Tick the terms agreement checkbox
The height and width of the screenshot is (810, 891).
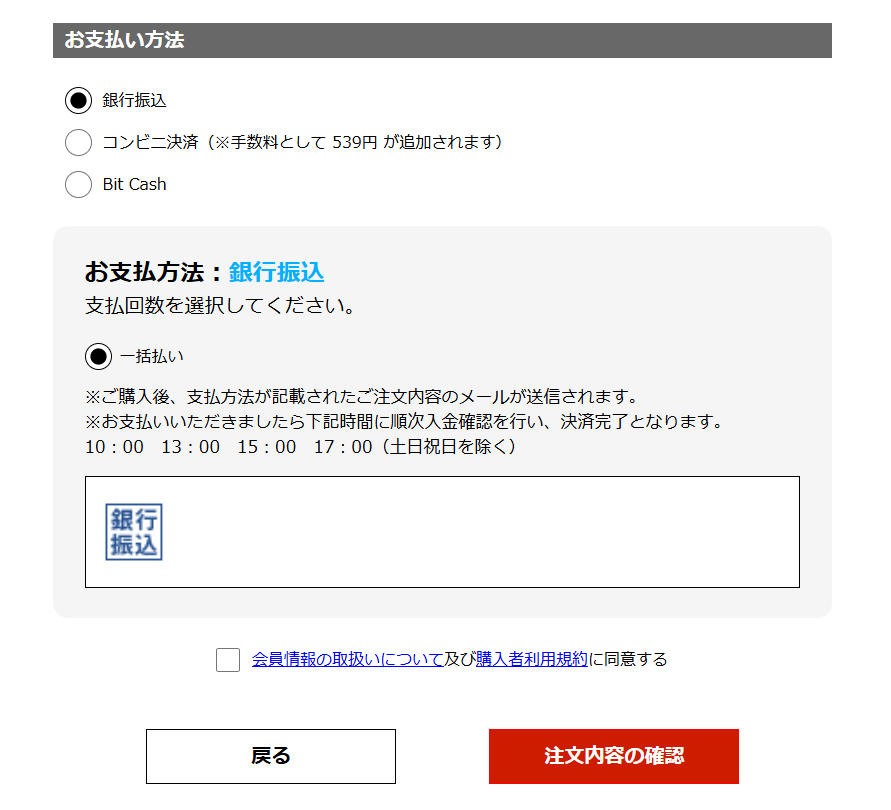pyautogui.click(x=228, y=660)
